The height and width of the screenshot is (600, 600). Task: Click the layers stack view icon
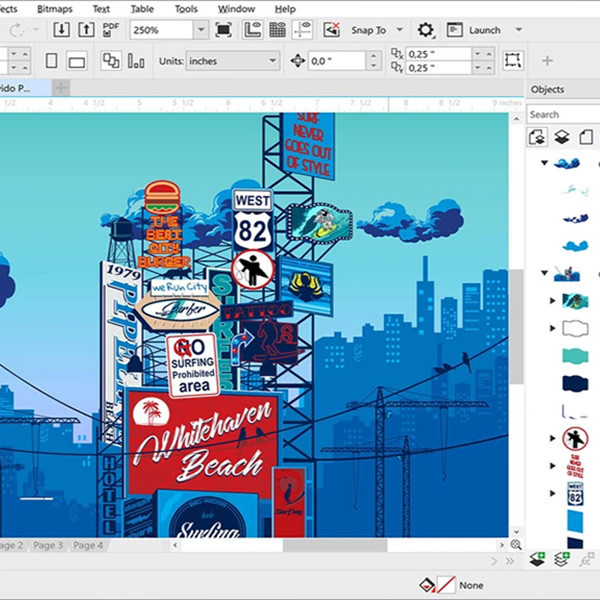point(561,137)
